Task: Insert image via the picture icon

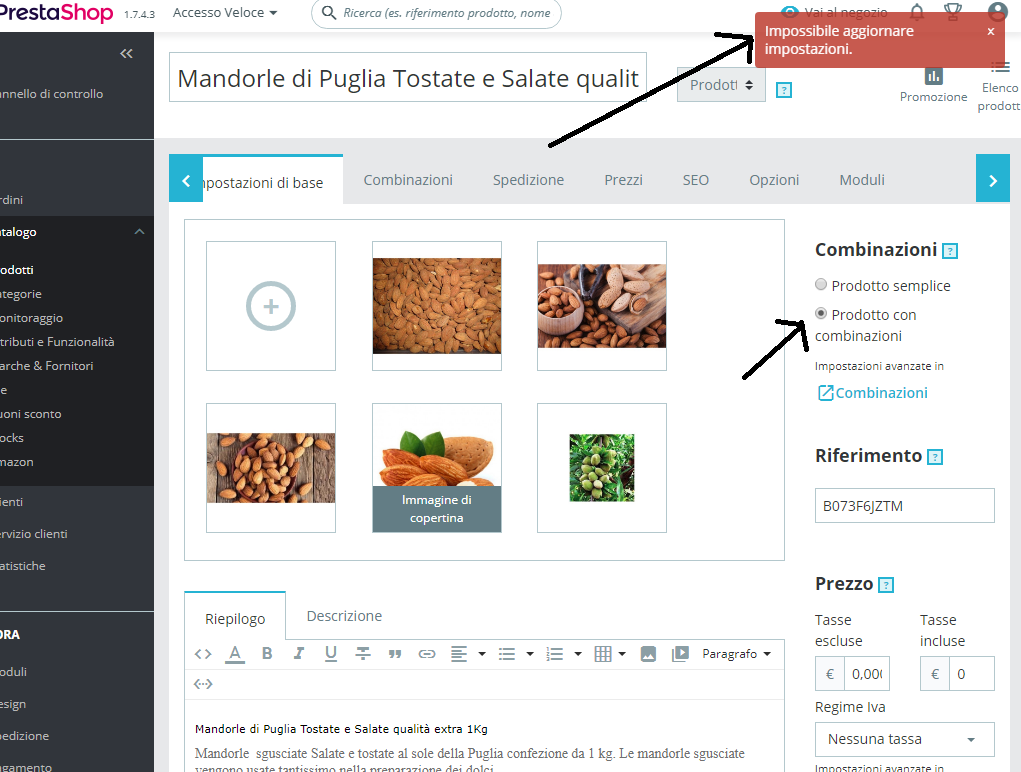Action: click(648, 654)
